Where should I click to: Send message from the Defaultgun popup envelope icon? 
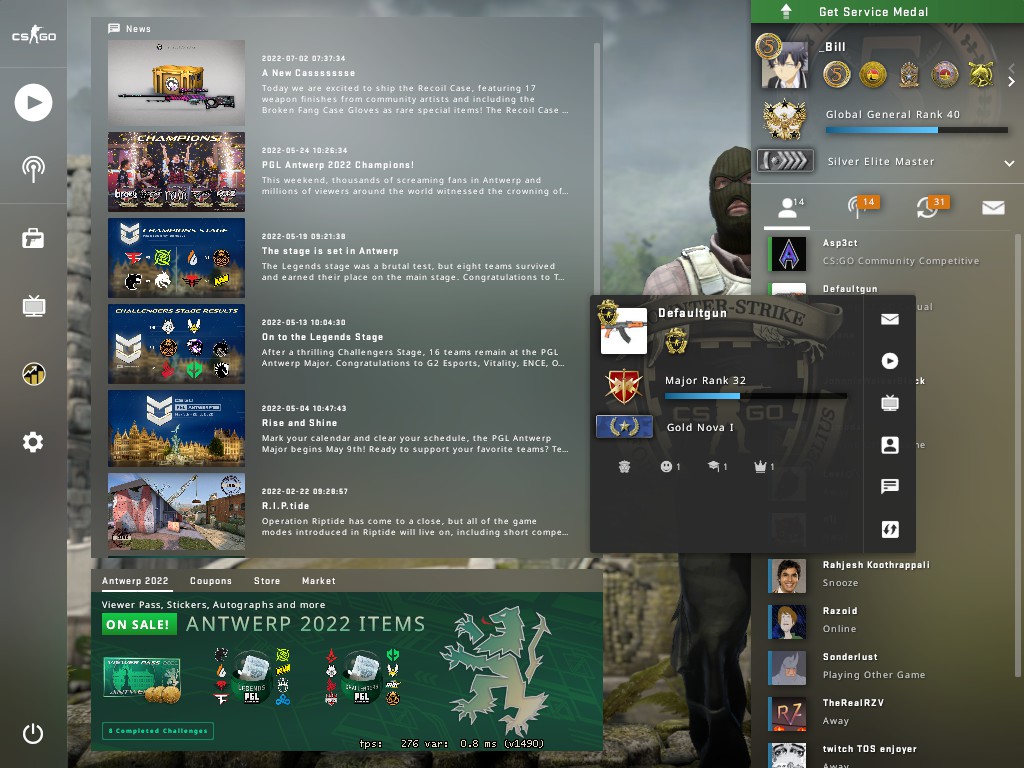pyautogui.click(x=889, y=319)
